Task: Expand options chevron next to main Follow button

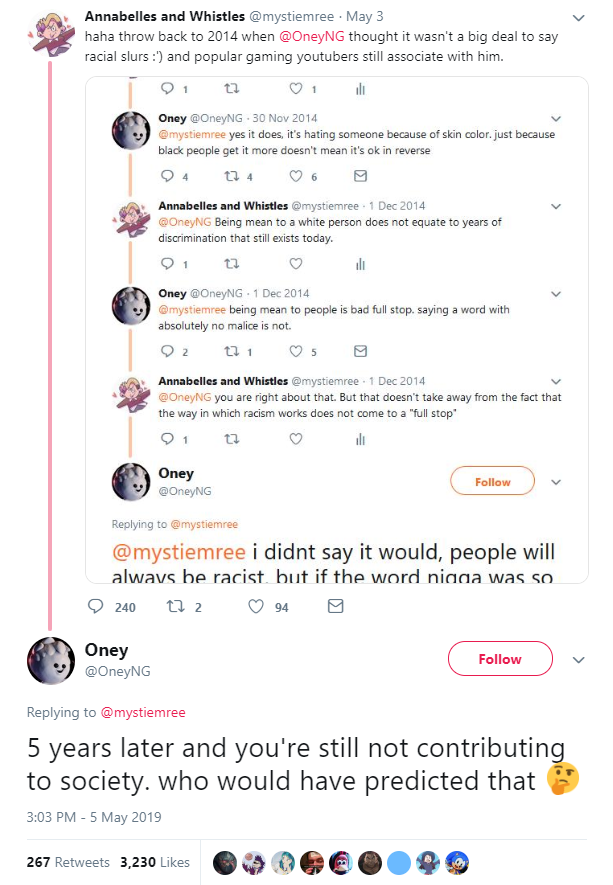Action: 578,660
